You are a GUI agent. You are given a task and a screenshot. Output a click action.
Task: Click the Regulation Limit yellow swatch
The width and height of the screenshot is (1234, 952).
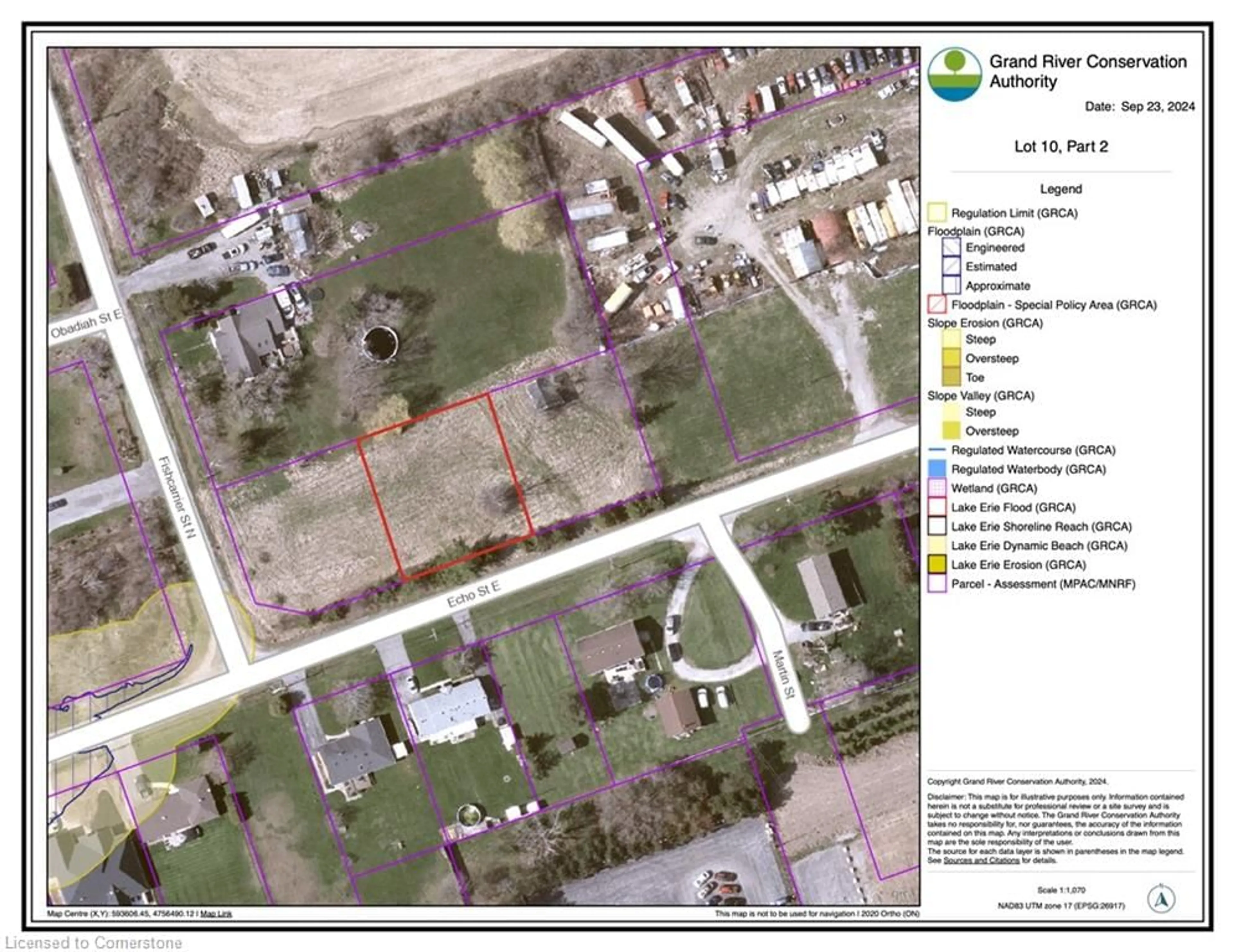tap(937, 212)
